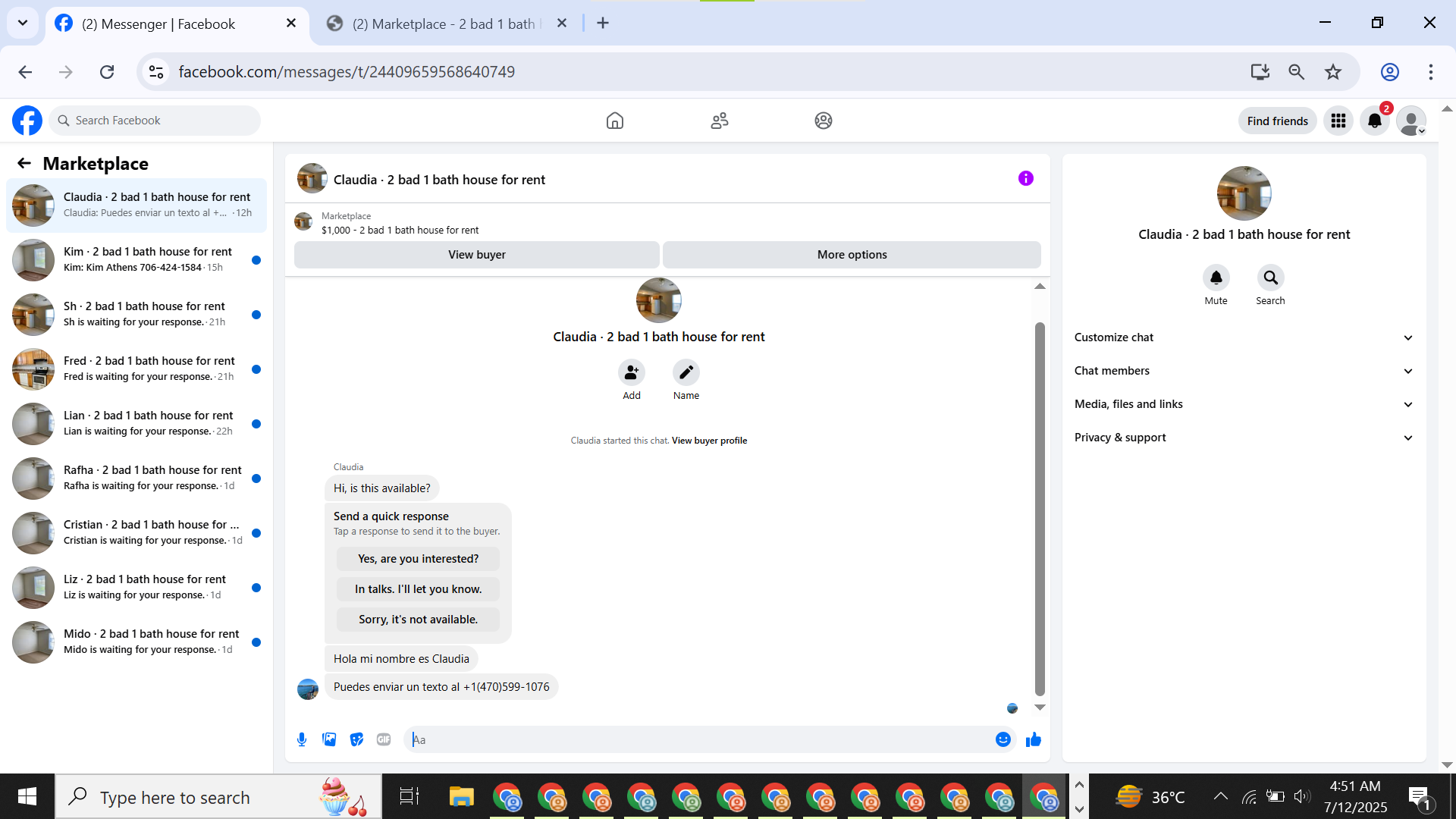Open the emoji picker in message box

pos(1003,739)
